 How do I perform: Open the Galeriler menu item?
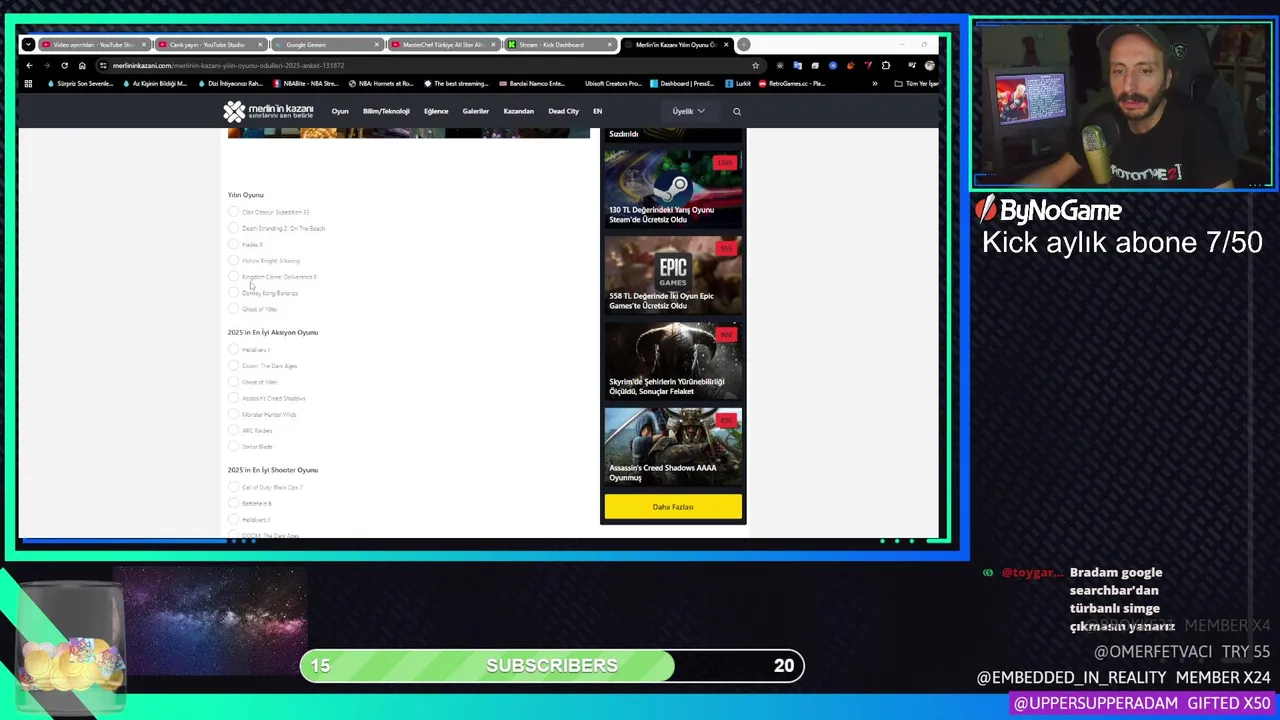(x=476, y=111)
